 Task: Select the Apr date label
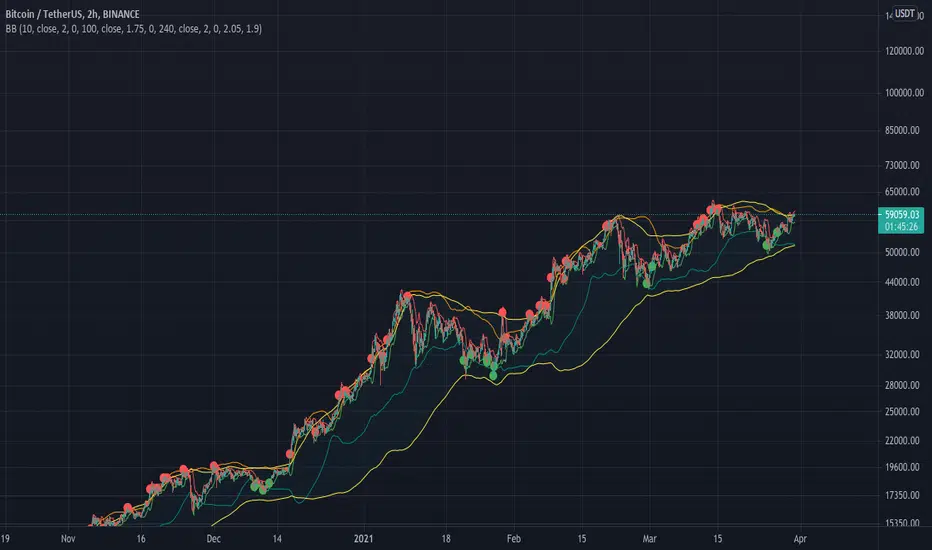coord(800,539)
